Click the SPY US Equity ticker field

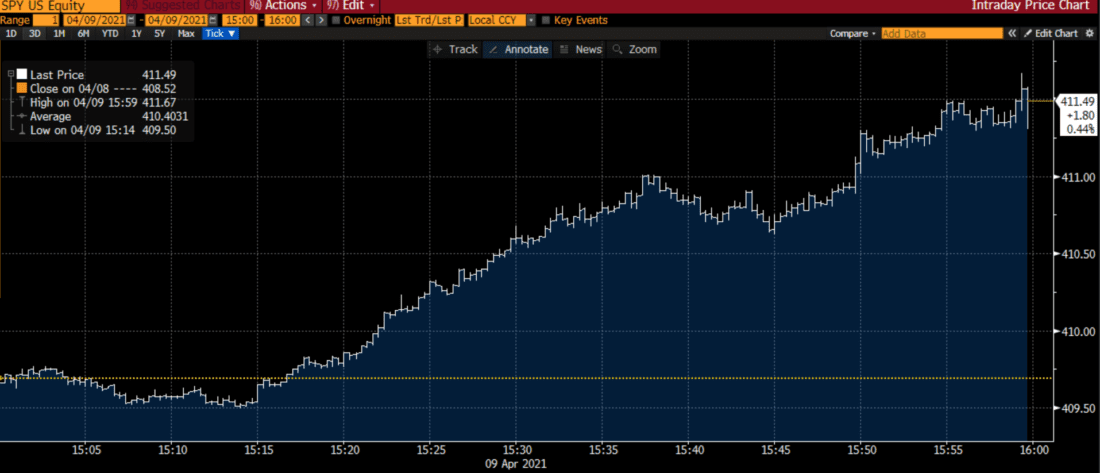point(60,5)
